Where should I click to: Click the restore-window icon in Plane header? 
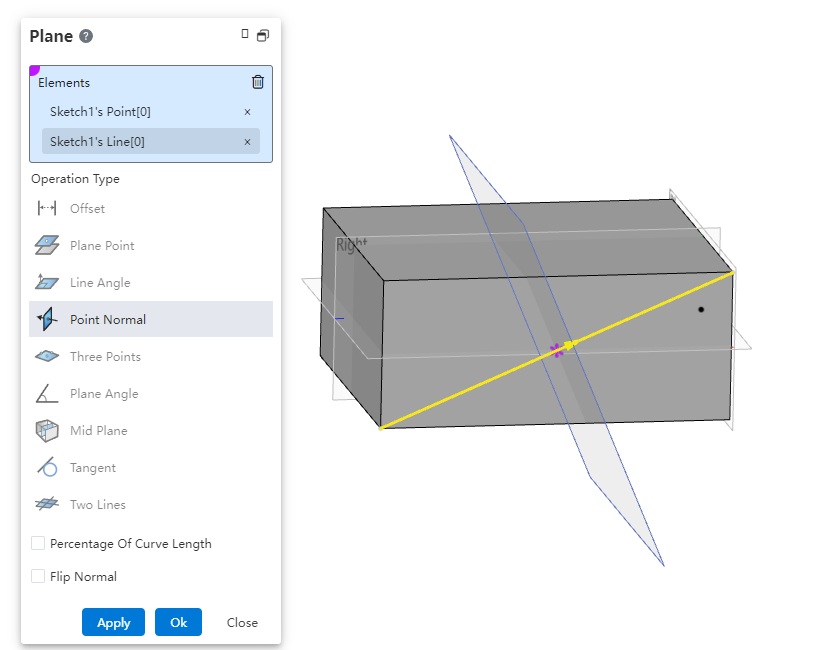pos(263,35)
